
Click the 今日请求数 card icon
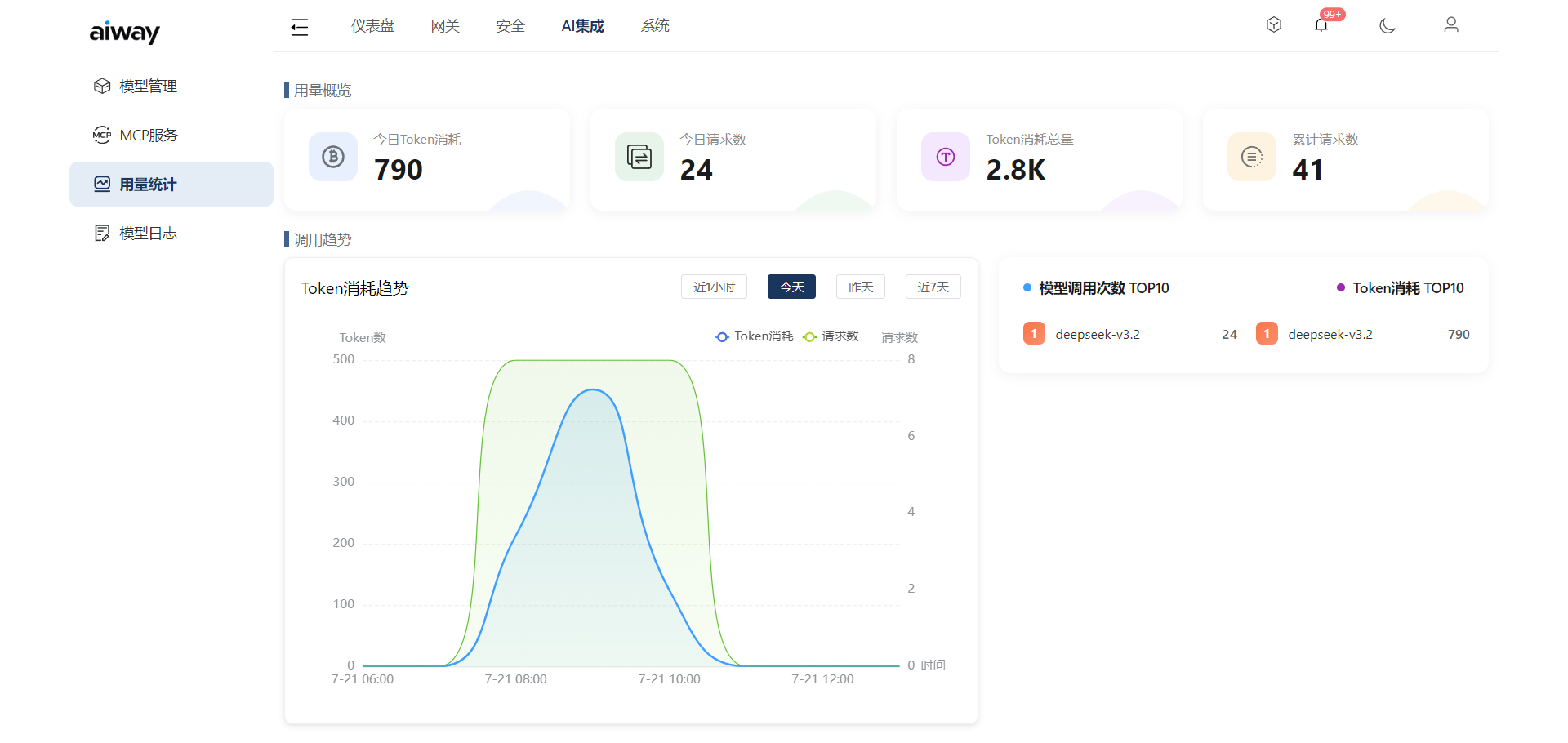(639, 157)
